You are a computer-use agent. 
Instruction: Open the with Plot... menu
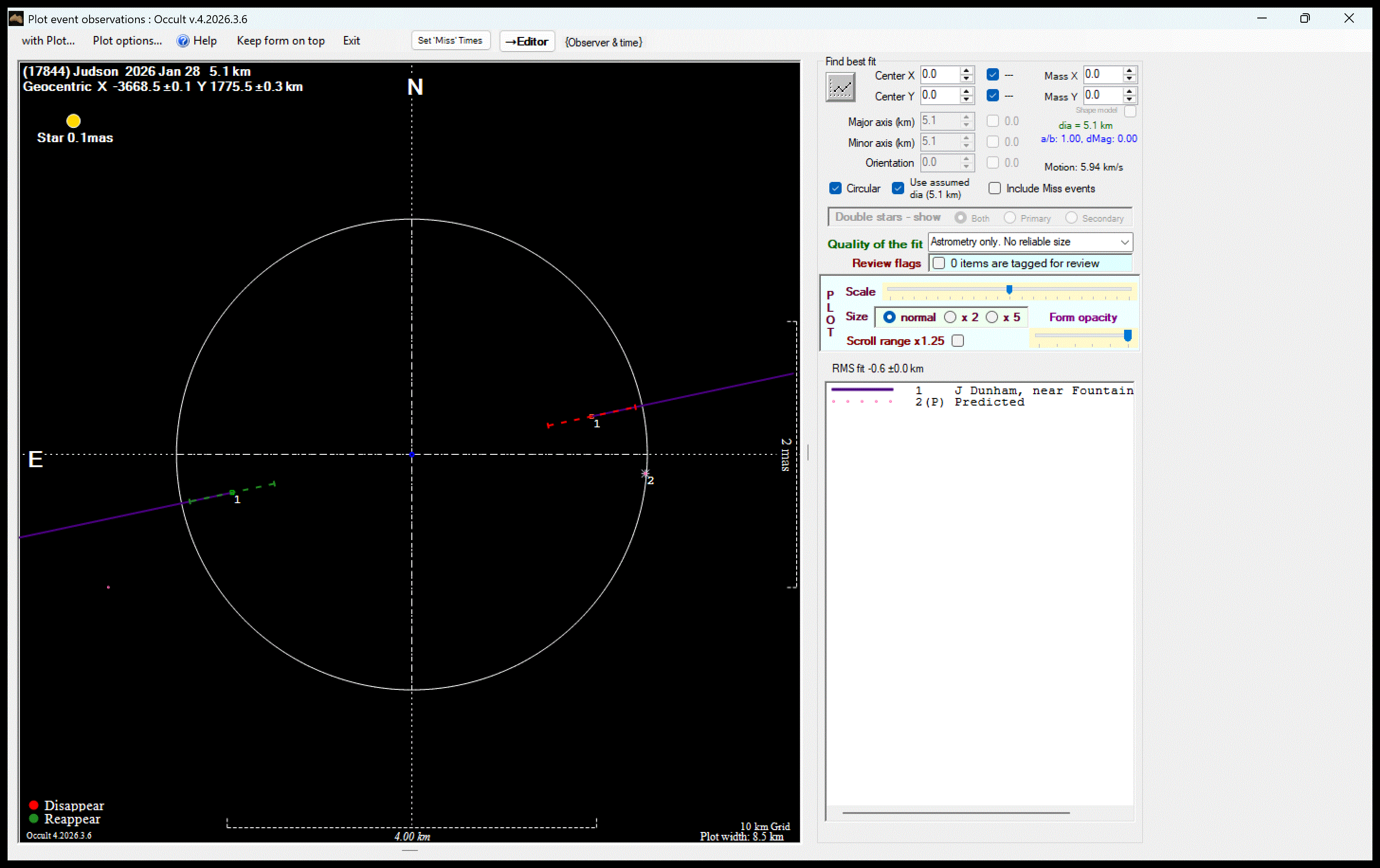48,41
